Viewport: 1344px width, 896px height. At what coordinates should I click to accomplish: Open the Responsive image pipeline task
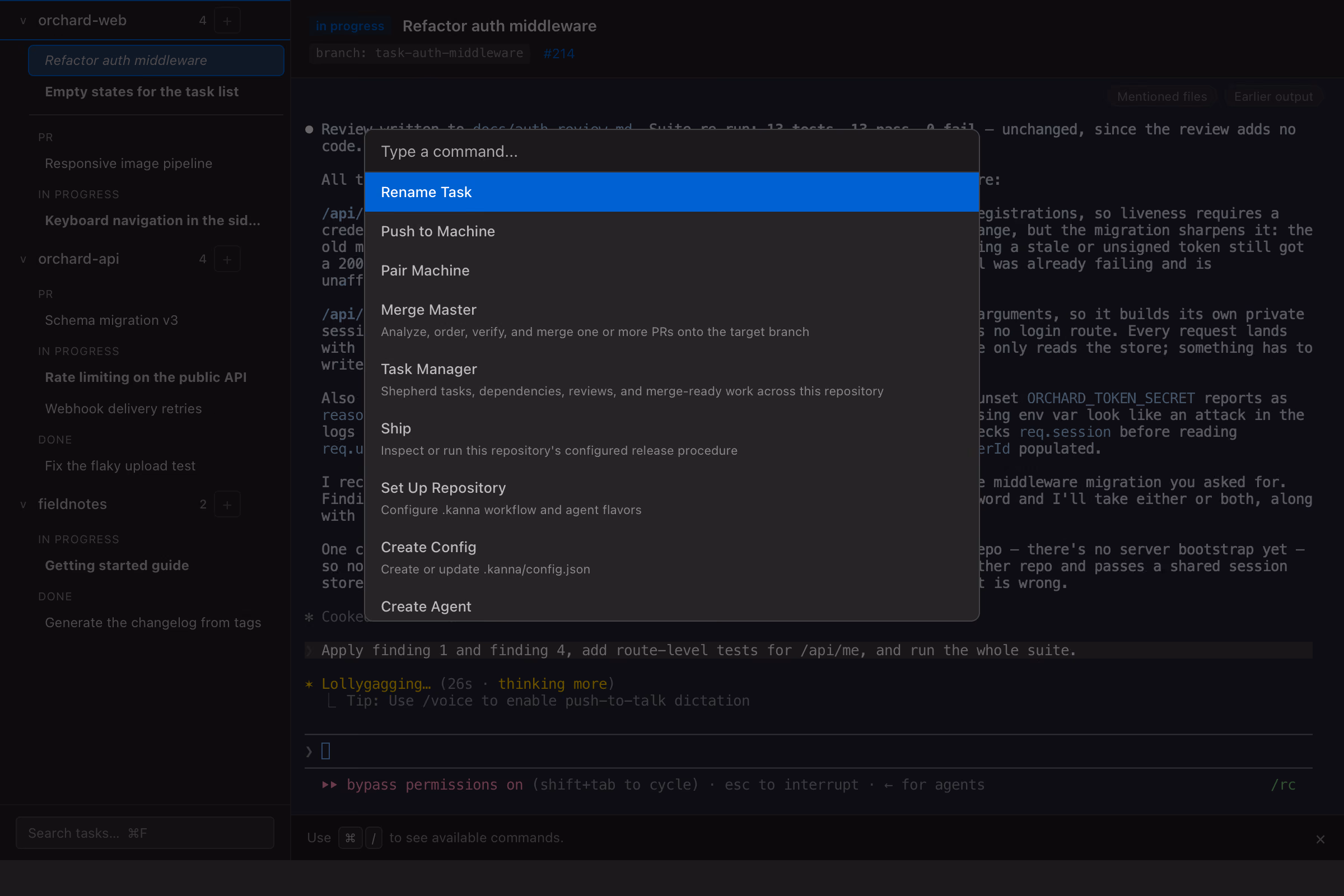point(156,164)
